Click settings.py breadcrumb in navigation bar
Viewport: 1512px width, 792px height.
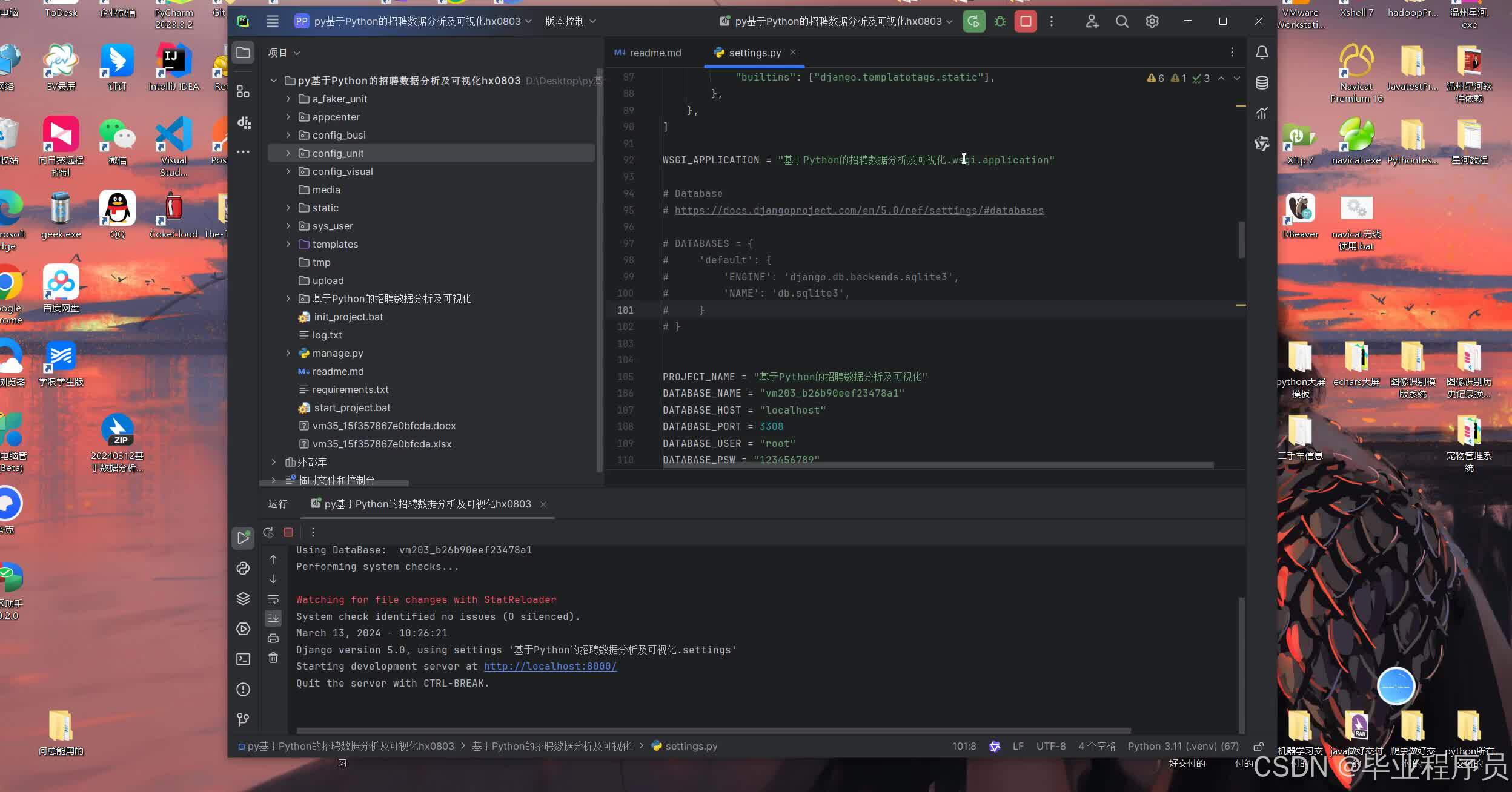click(x=685, y=746)
